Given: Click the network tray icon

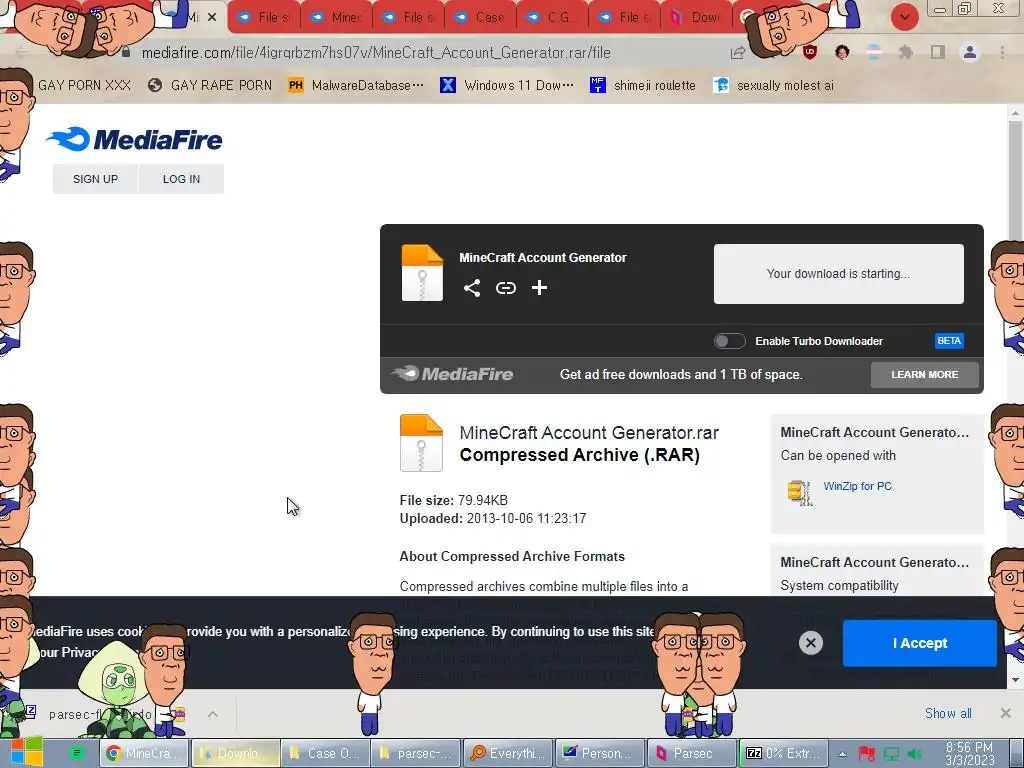Looking at the screenshot, I should pos(891,754).
